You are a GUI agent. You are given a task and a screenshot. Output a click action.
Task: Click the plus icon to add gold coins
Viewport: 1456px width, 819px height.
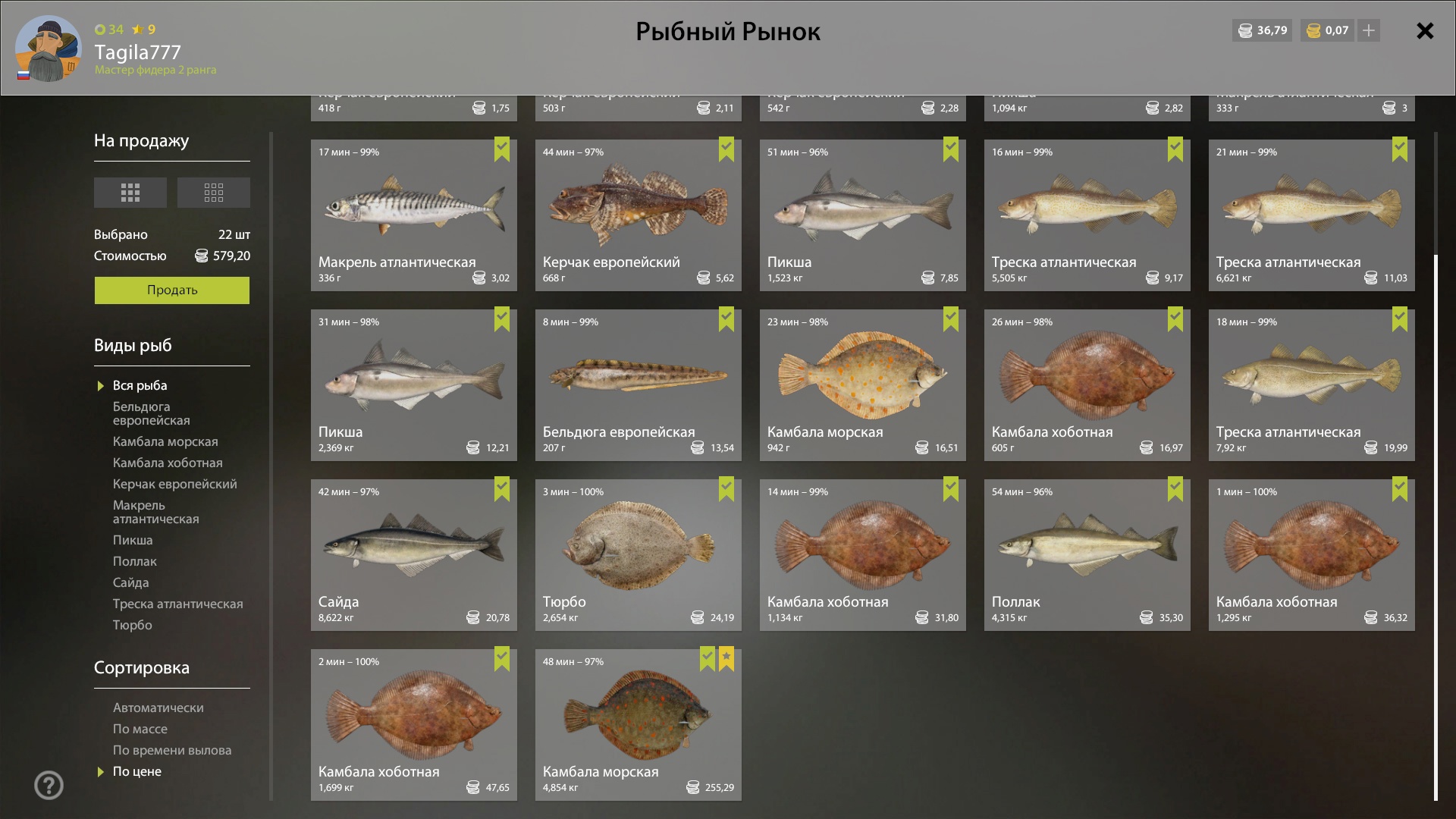(x=1369, y=30)
